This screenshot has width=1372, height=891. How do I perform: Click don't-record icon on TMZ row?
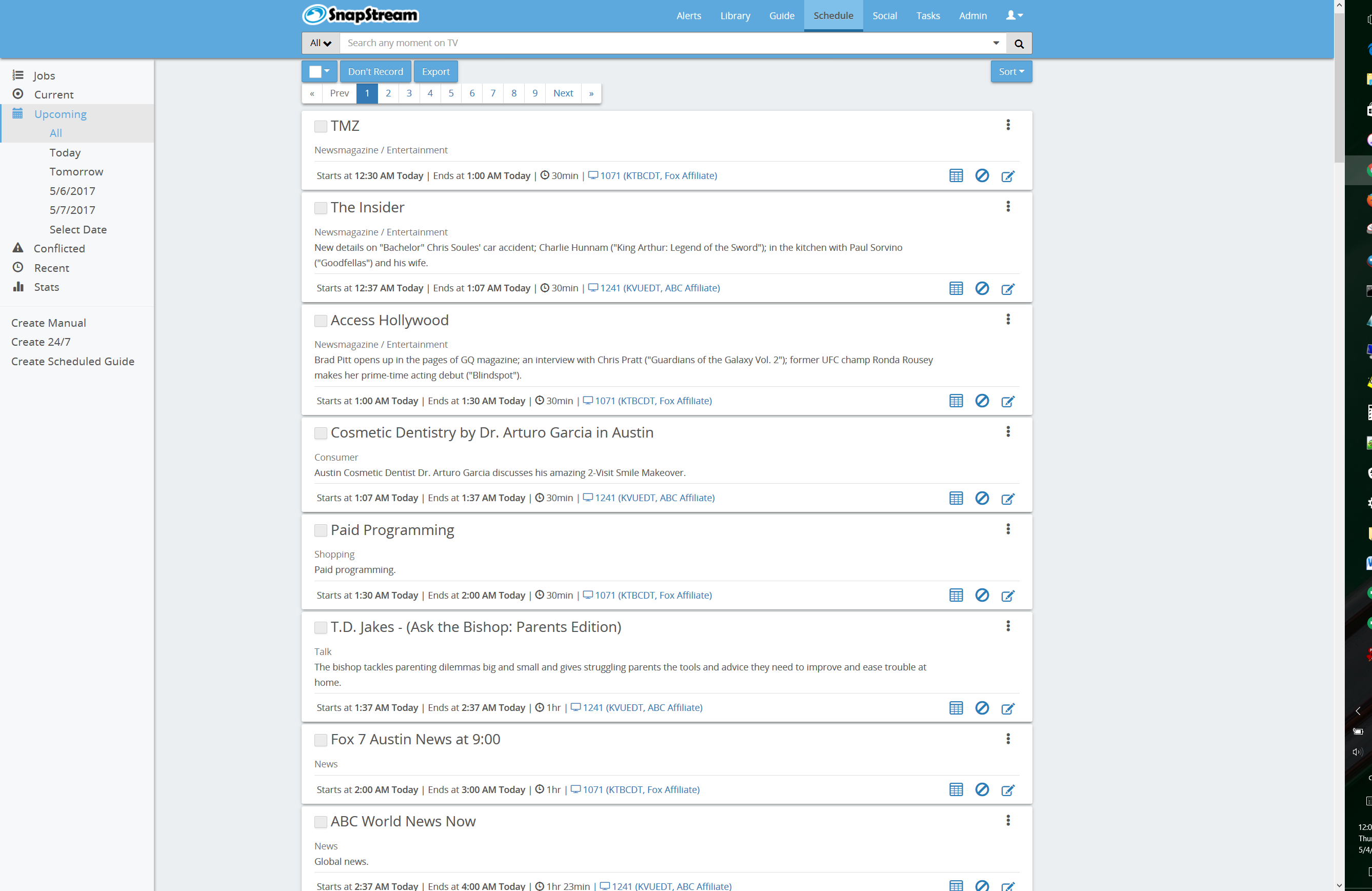[x=982, y=176]
